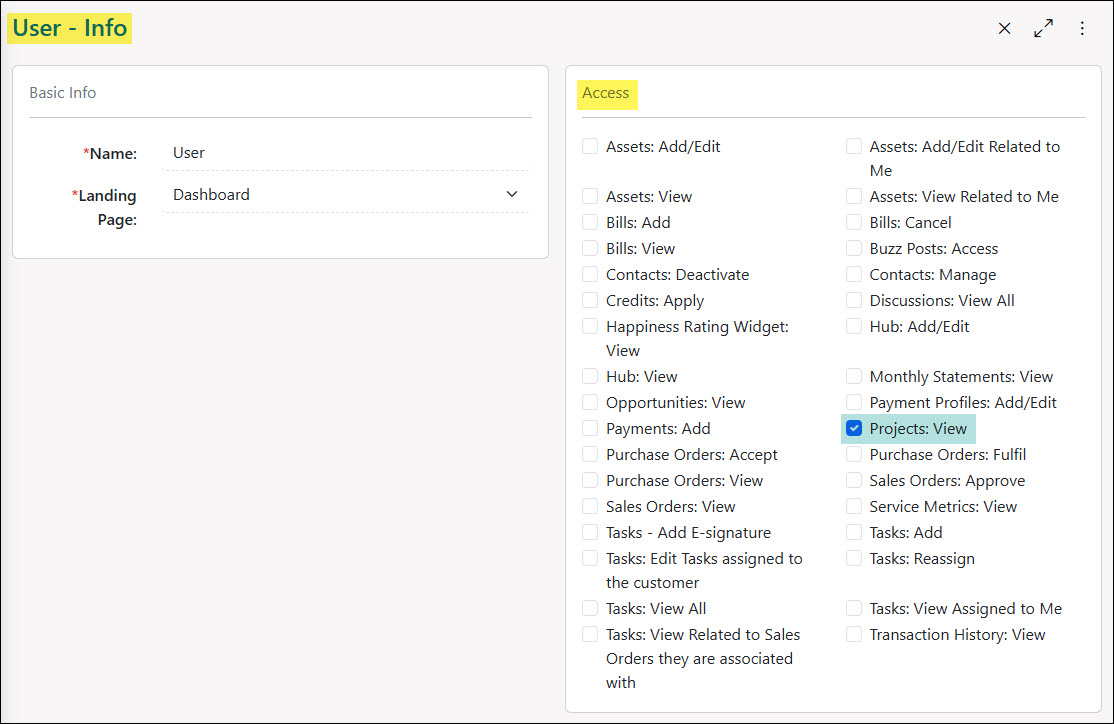Check the Credits: Apply box
The width and height of the screenshot is (1114, 724).
[590, 300]
